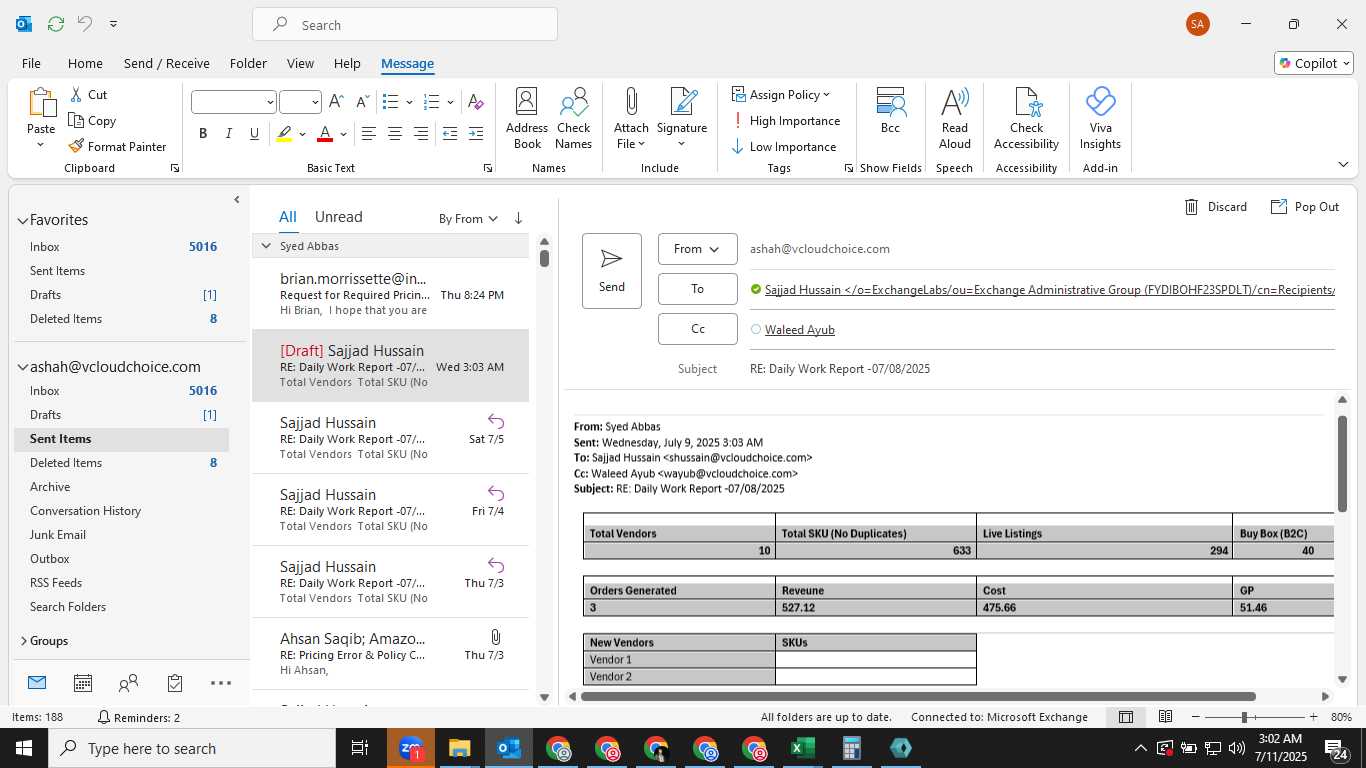The width and height of the screenshot is (1366, 768).
Task: Click the Cc recipients button
Action: click(x=697, y=329)
